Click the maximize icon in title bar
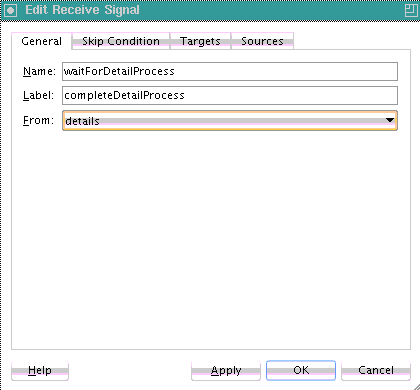The image size is (420, 390). (411, 10)
